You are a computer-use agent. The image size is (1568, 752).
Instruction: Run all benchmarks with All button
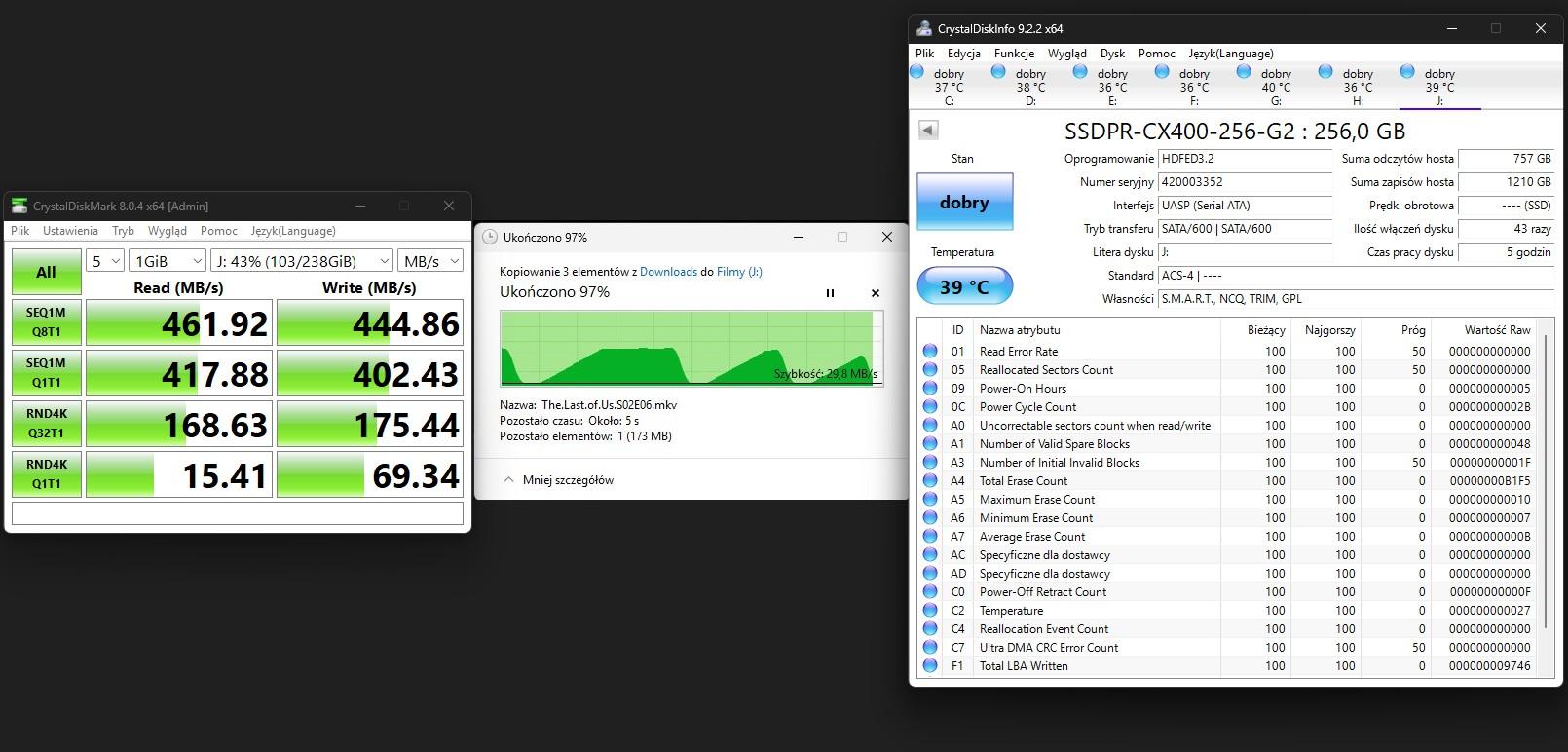[x=46, y=272]
